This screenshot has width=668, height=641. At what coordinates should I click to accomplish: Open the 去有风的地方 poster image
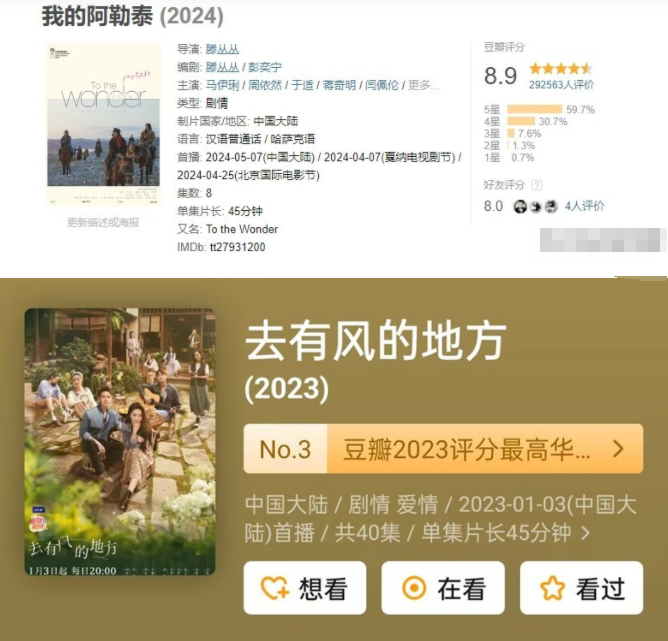click(120, 442)
